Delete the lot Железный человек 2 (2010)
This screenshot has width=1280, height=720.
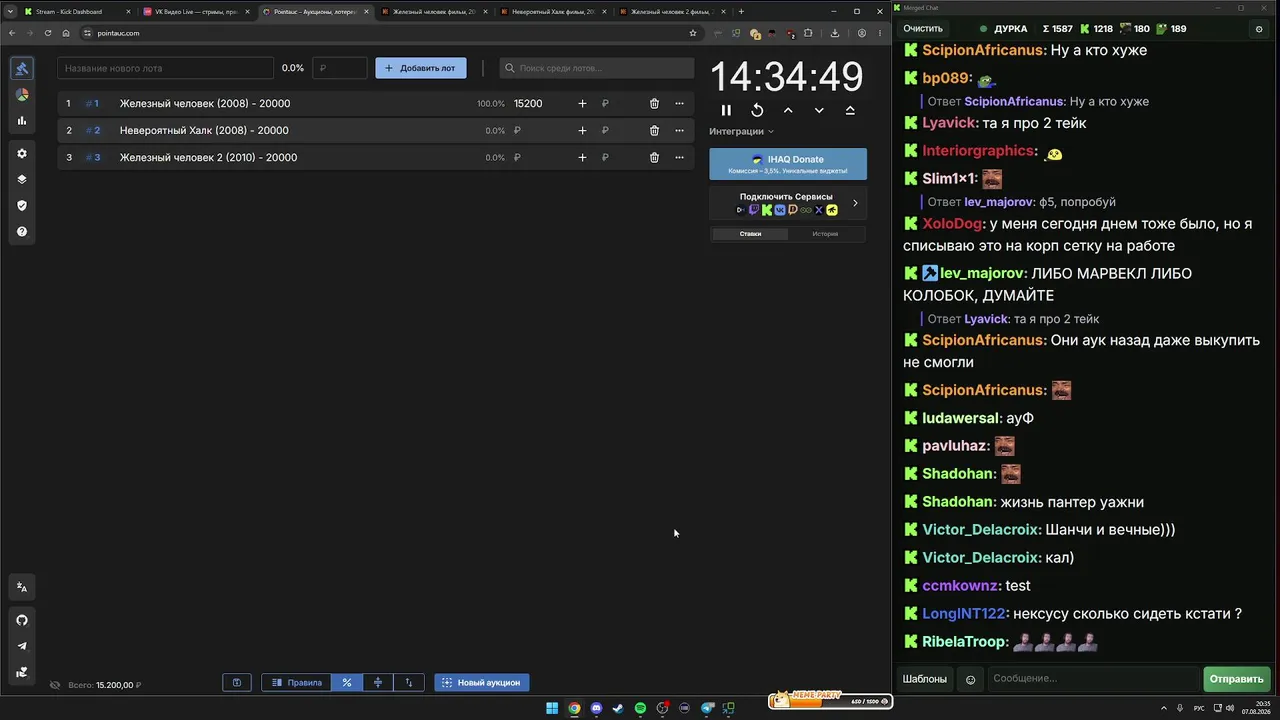click(x=654, y=157)
